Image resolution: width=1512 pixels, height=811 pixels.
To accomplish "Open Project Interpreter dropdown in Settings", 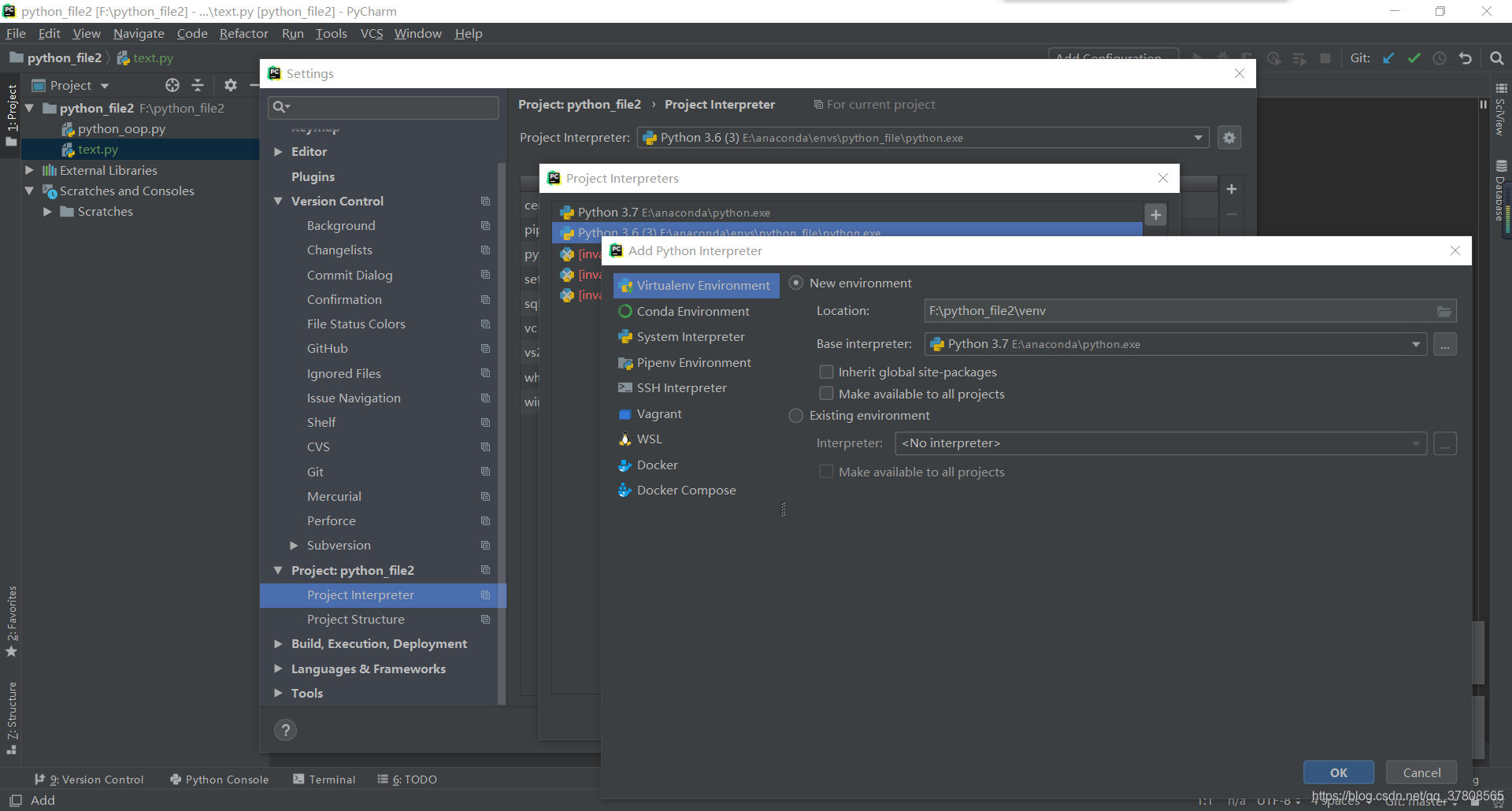I will click(x=1199, y=138).
